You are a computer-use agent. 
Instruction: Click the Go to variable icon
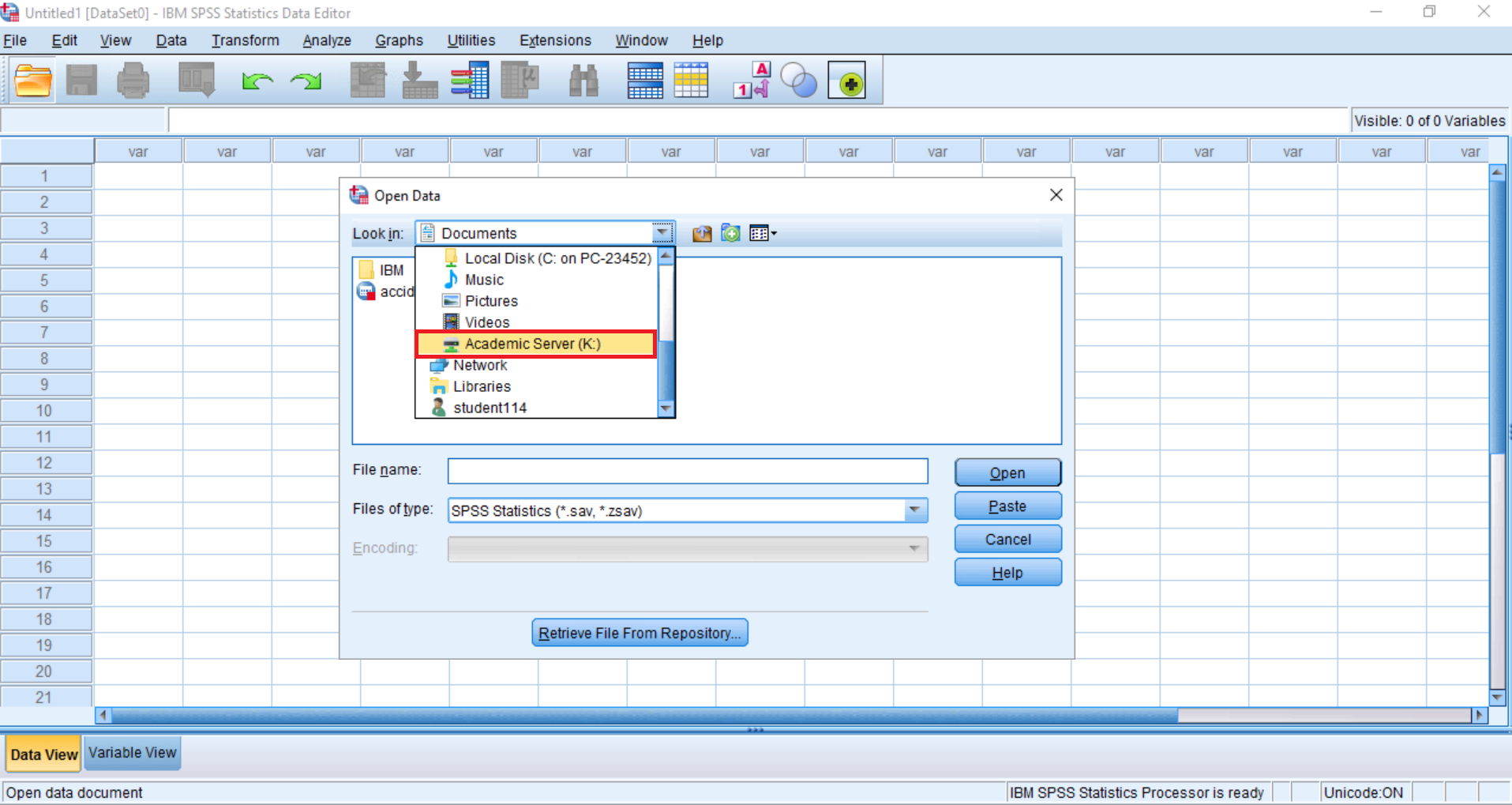pyautogui.click(x=419, y=81)
